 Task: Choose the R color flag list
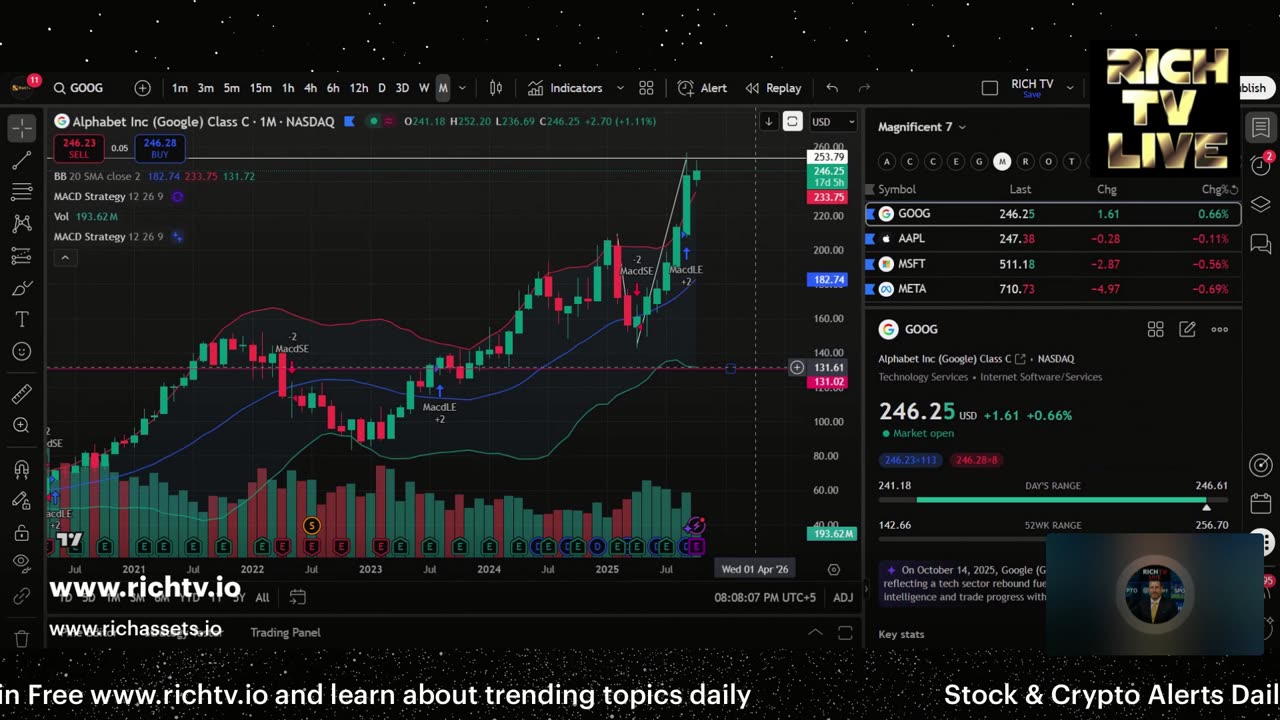pos(1025,161)
